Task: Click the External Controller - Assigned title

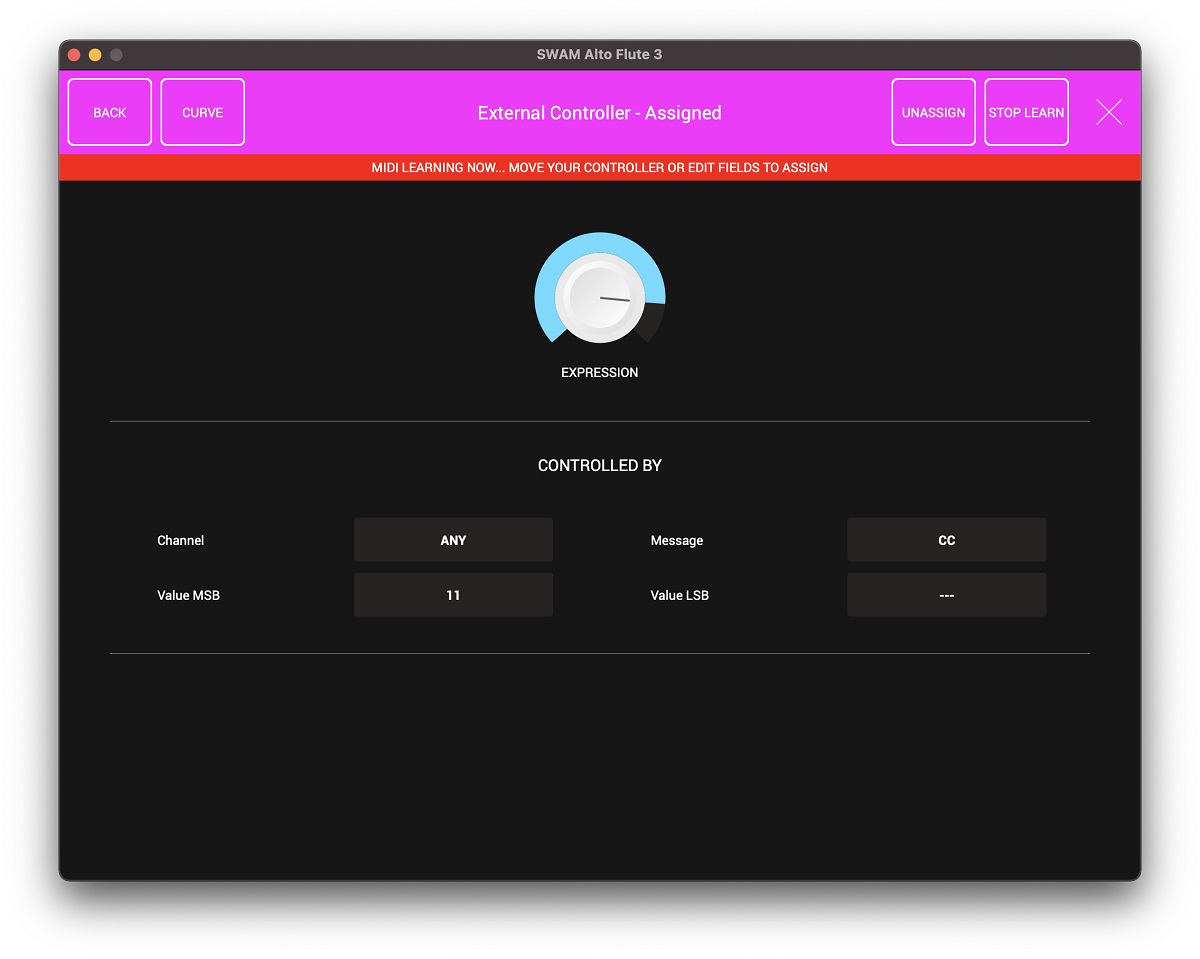Action: [600, 113]
